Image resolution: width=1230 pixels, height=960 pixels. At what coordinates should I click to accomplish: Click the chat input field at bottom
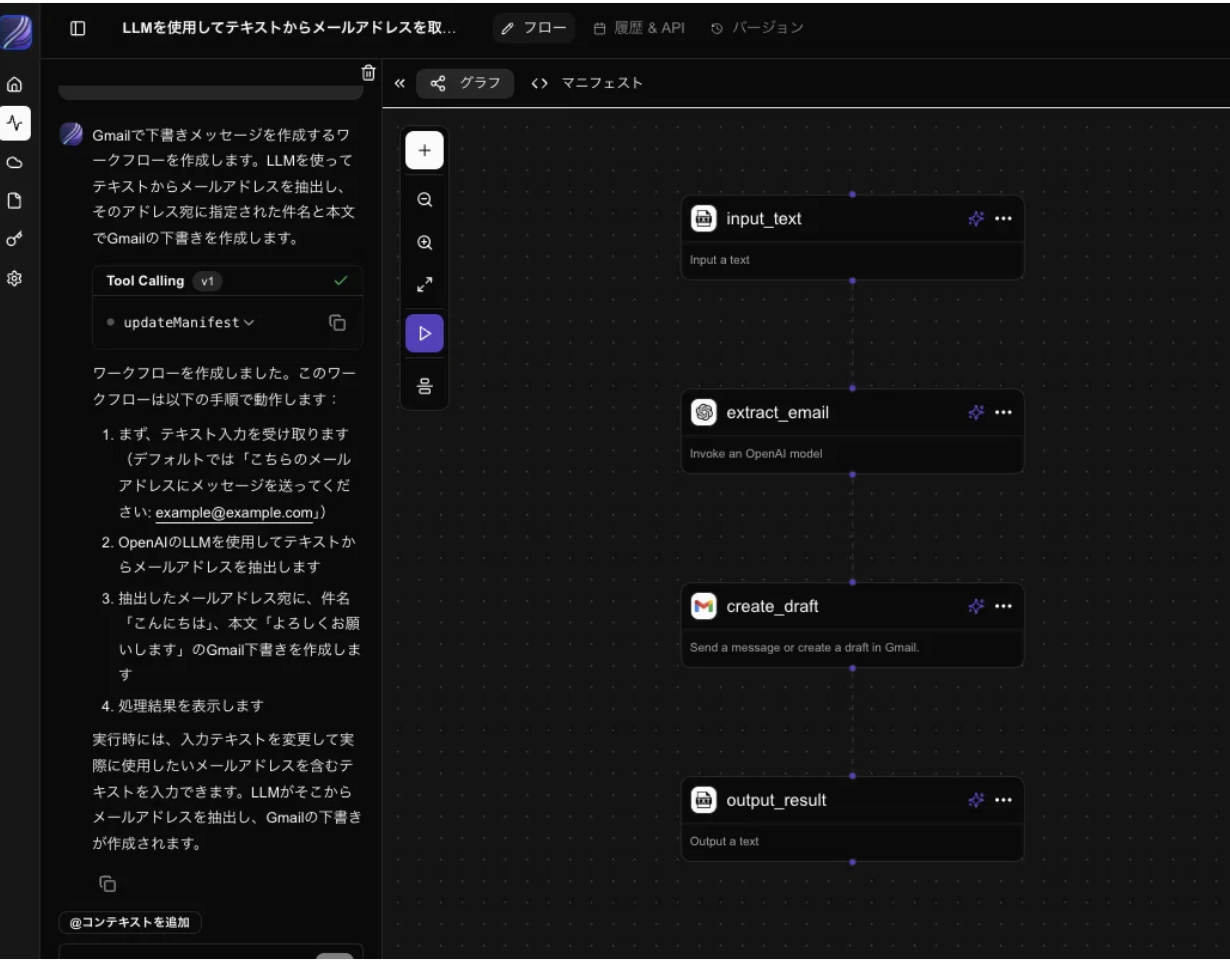[211, 951]
